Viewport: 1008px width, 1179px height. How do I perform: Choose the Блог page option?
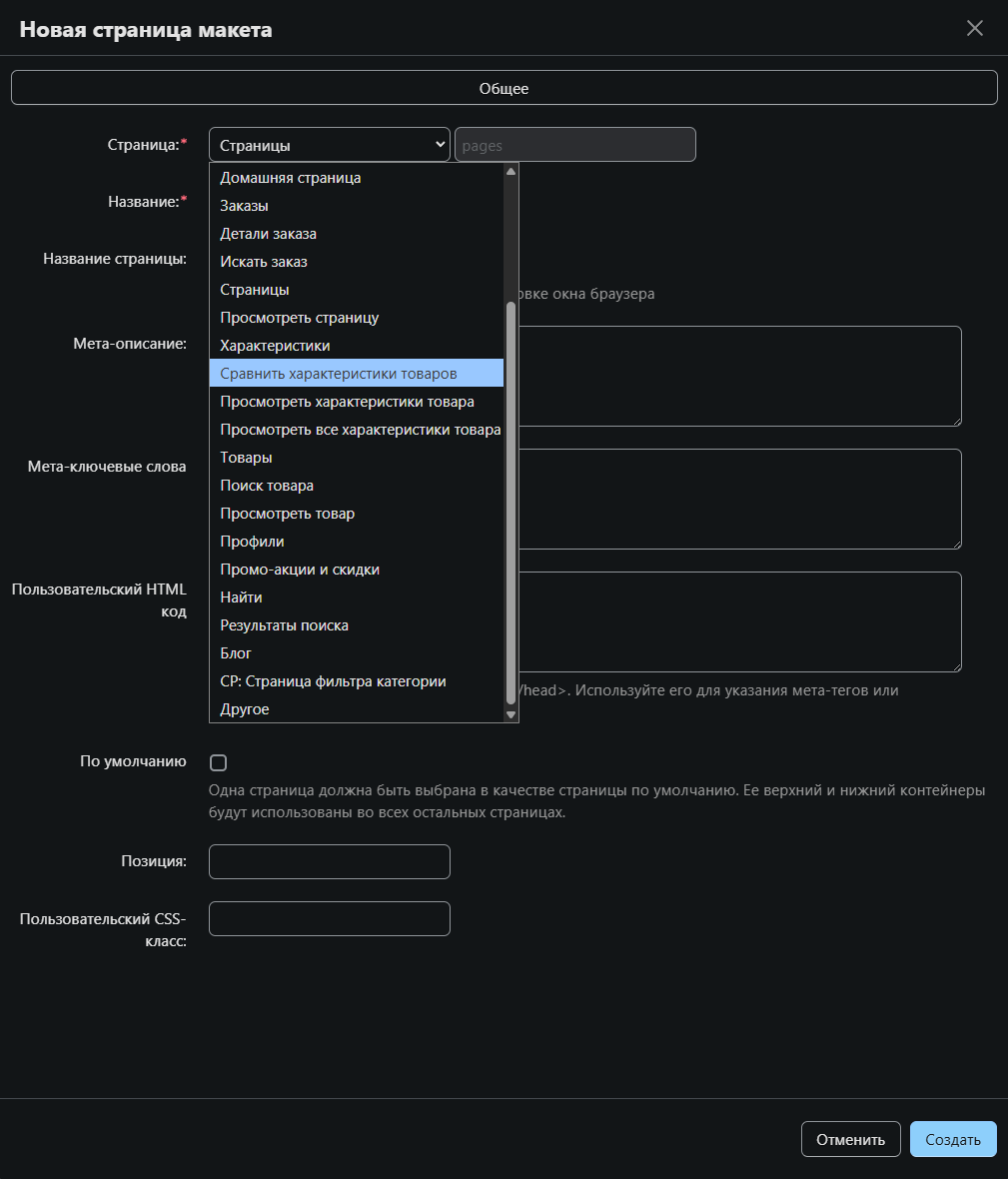(236, 653)
